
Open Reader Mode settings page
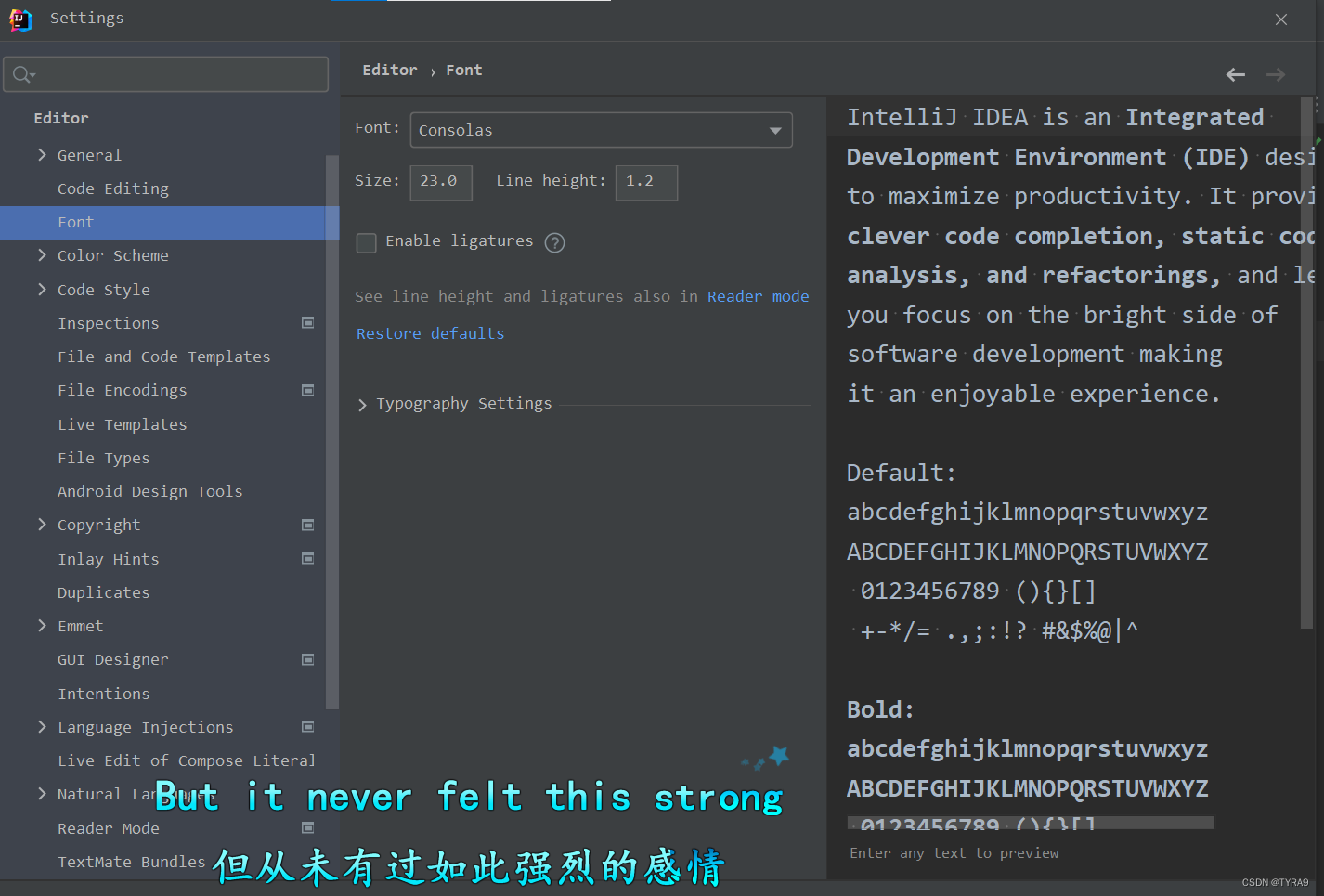(x=109, y=828)
